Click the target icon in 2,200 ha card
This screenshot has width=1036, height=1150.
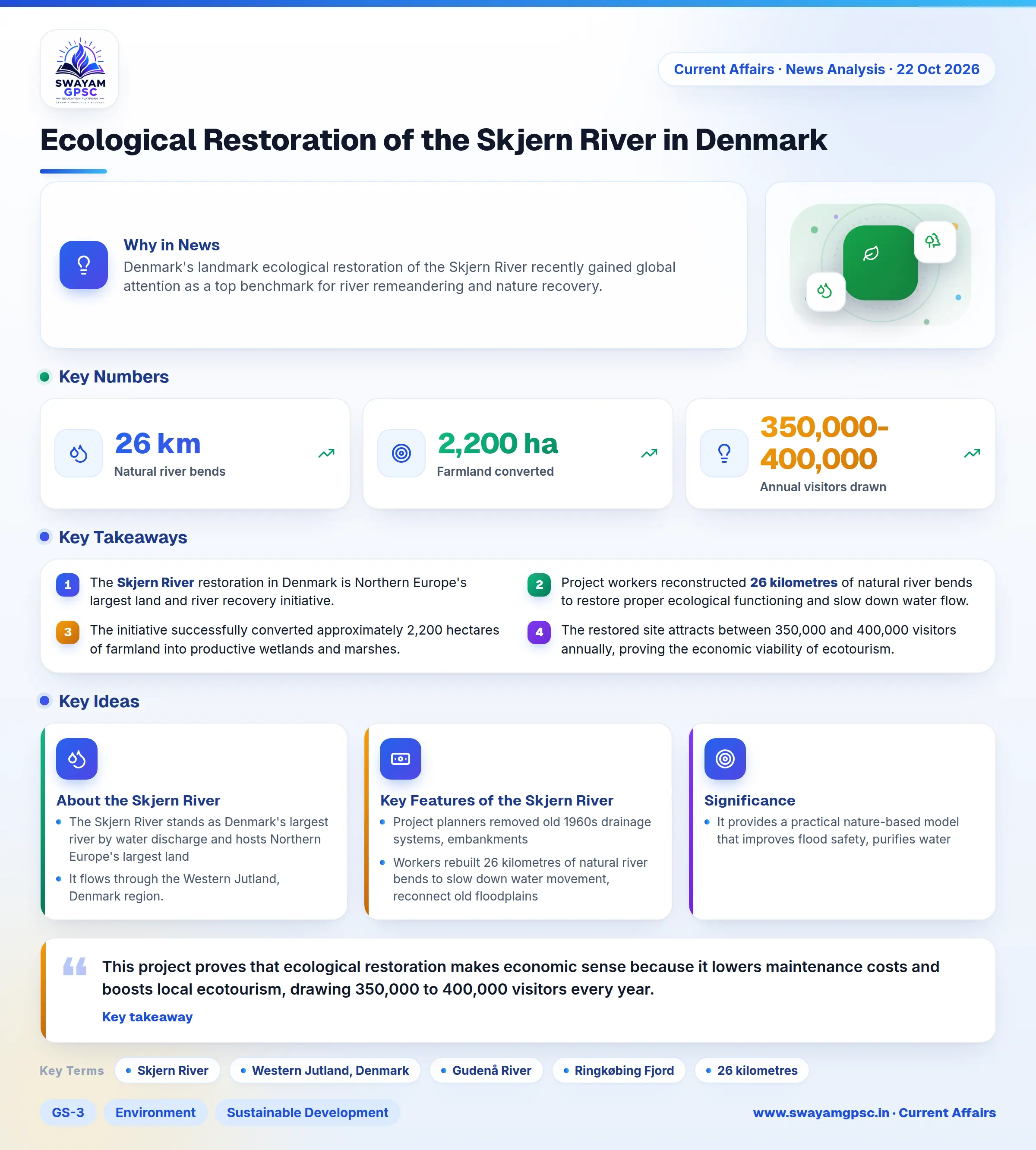(401, 453)
